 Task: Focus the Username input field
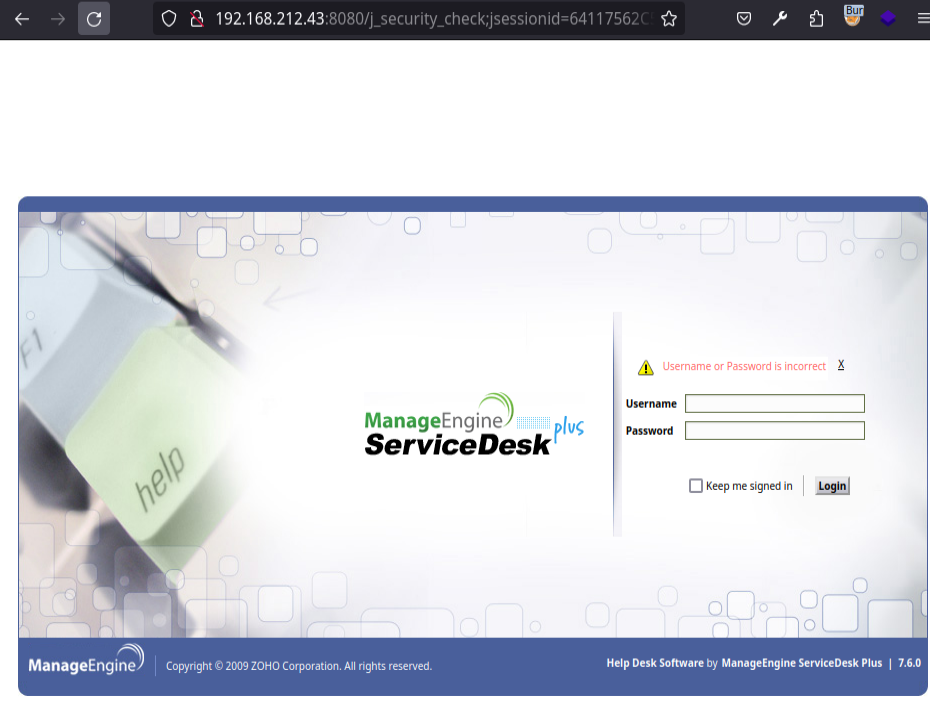pyautogui.click(x=774, y=403)
